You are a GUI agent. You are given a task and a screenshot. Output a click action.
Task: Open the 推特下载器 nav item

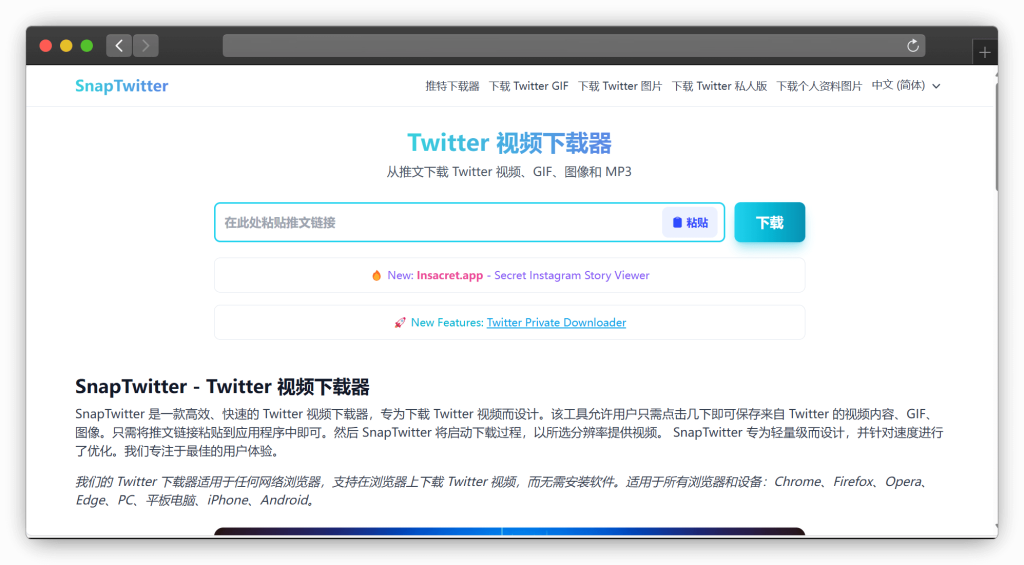(452, 86)
